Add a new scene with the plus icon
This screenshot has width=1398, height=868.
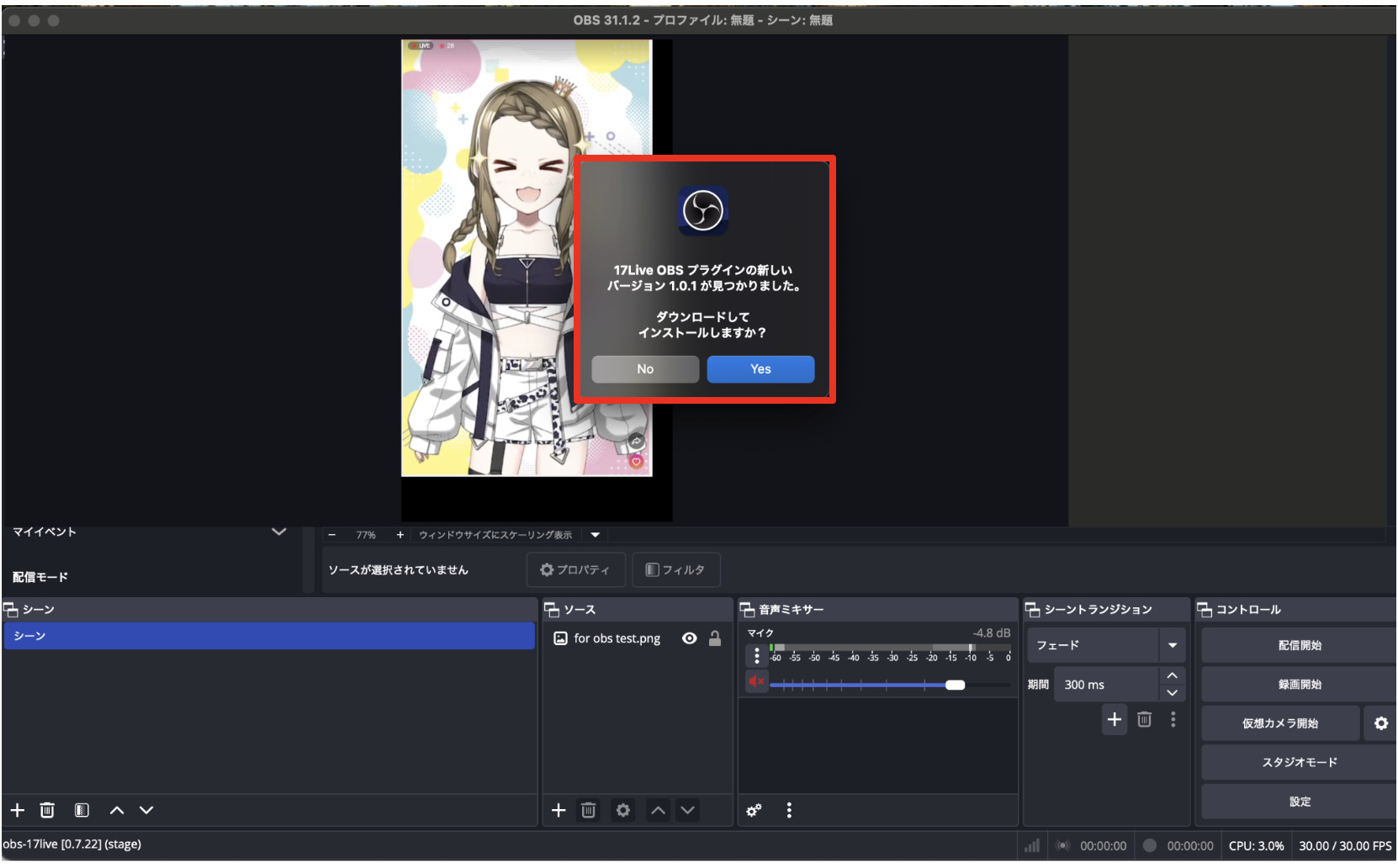pos(17,810)
